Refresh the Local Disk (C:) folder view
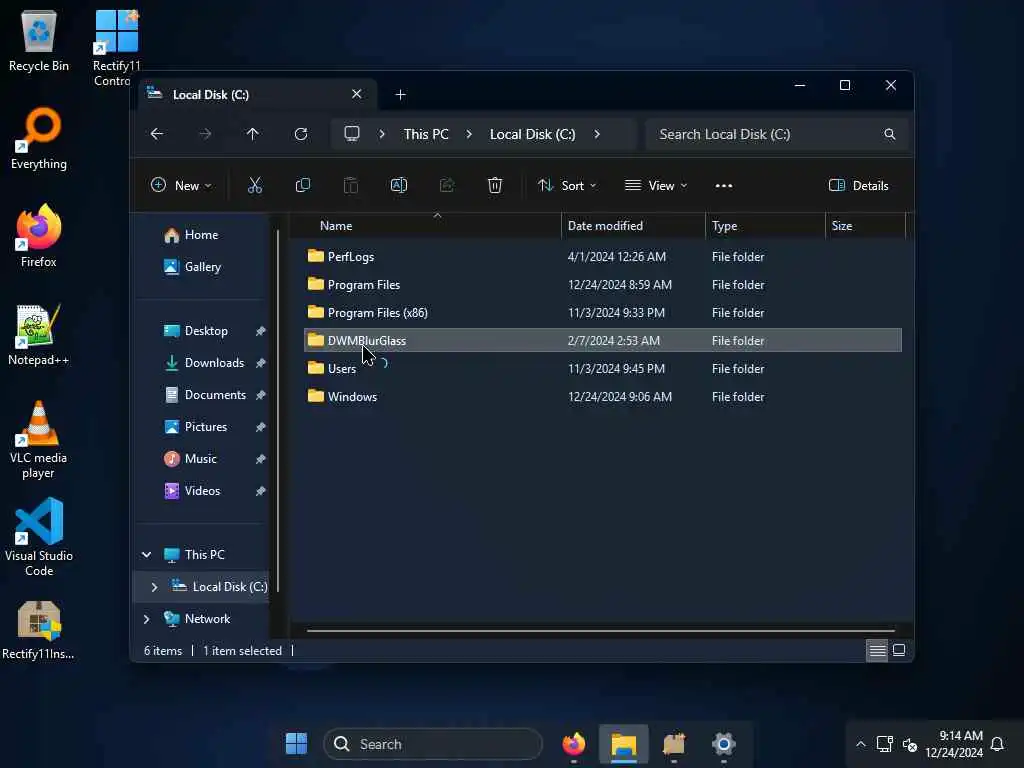 coord(300,134)
